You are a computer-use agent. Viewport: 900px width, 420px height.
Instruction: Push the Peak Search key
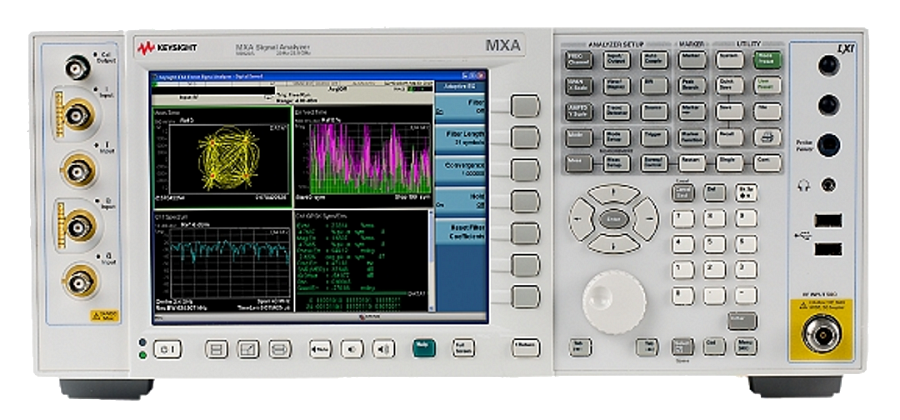[691, 86]
